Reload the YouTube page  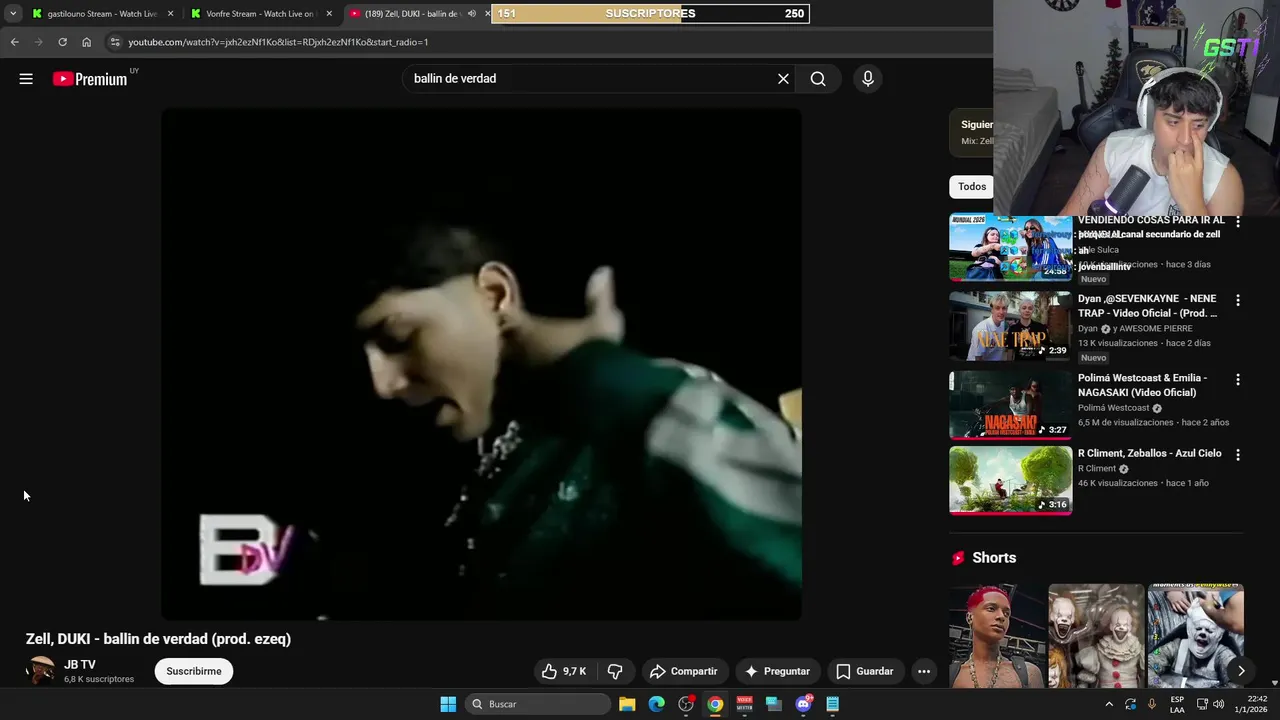pyautogui.click(x=62, y=42)
